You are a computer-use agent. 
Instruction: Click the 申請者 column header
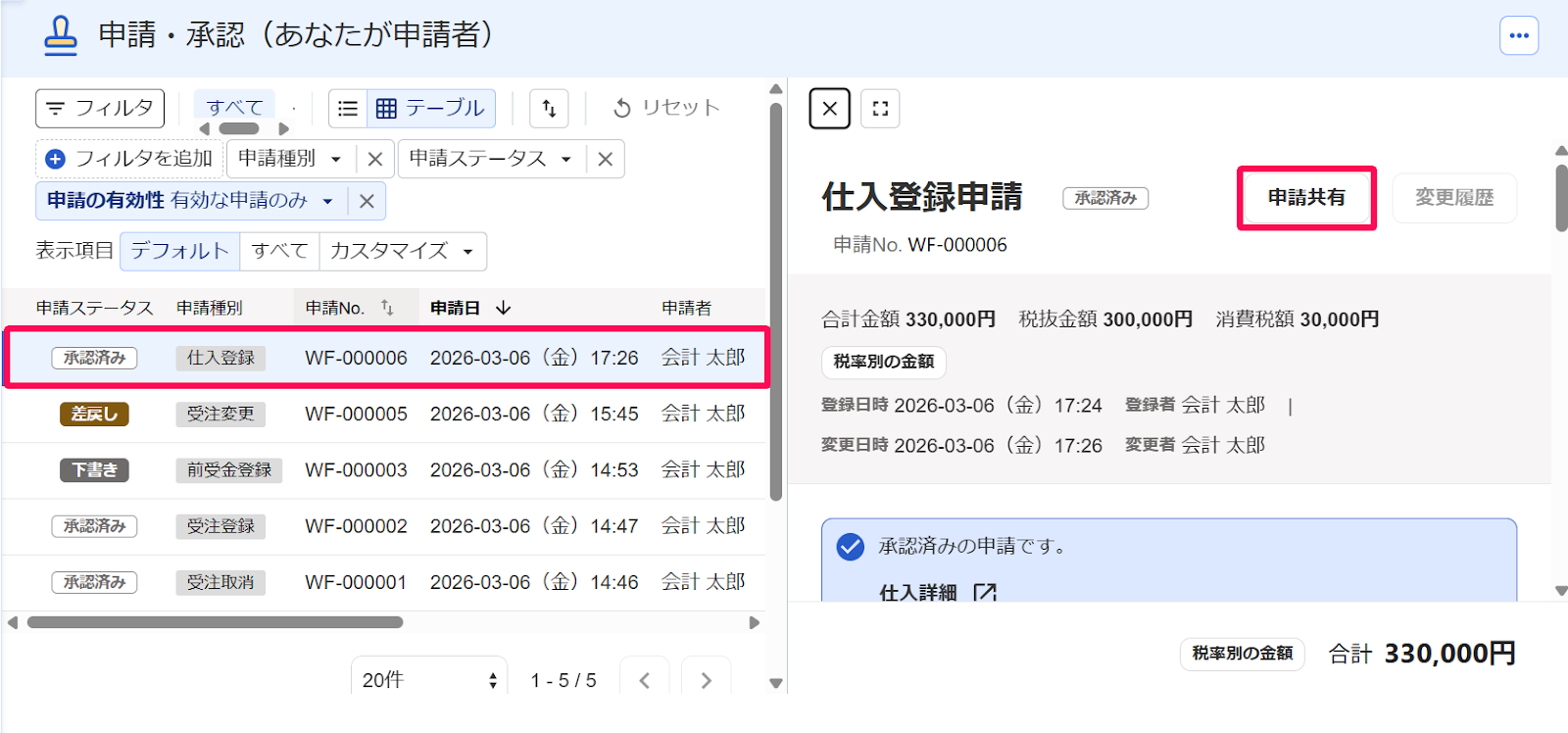coord(686,308)
